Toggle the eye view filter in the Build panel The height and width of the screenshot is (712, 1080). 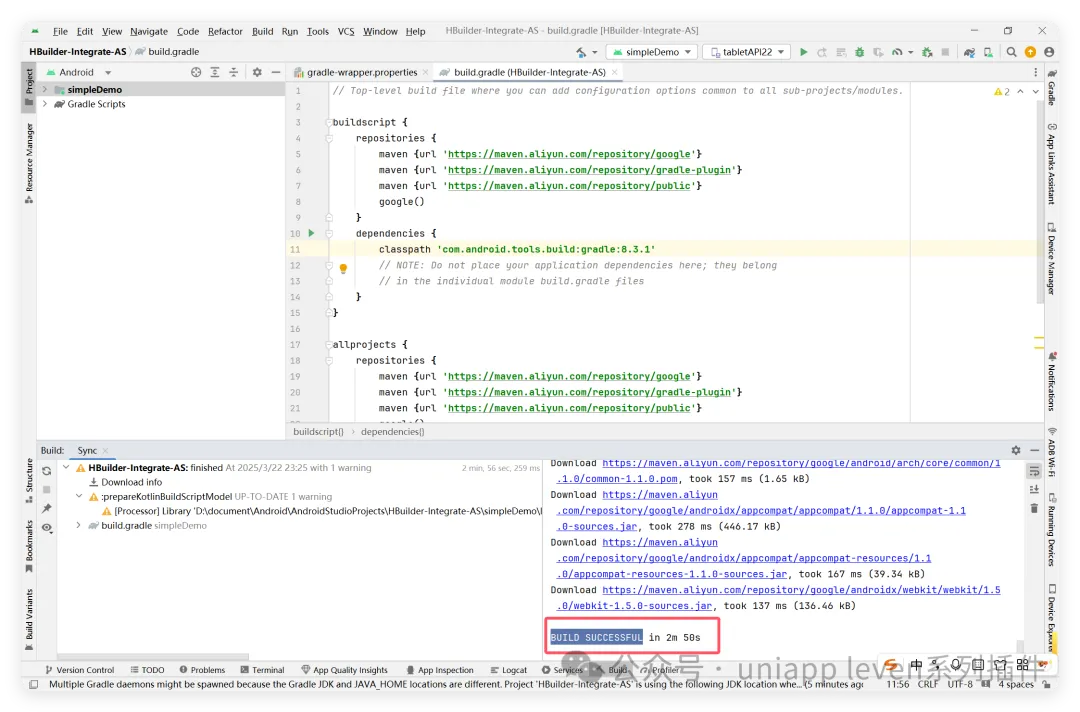coord(46,527)
